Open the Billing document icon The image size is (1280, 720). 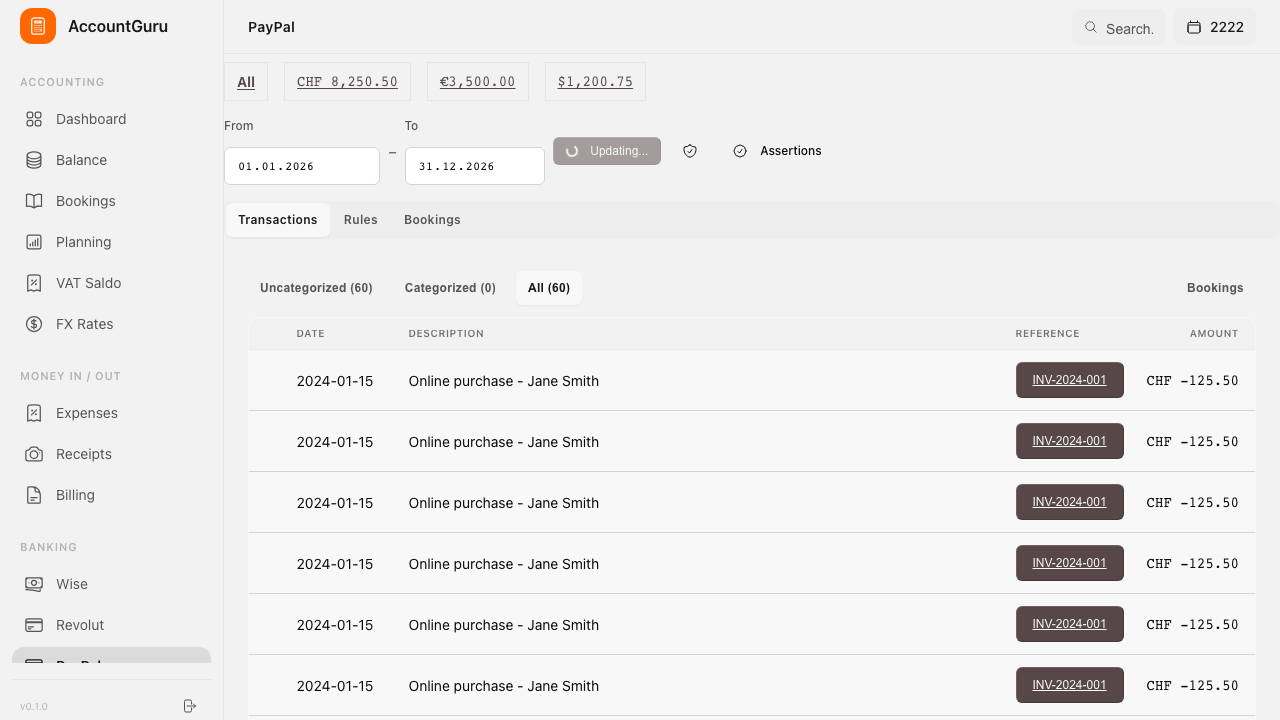[x=34, y=495]
